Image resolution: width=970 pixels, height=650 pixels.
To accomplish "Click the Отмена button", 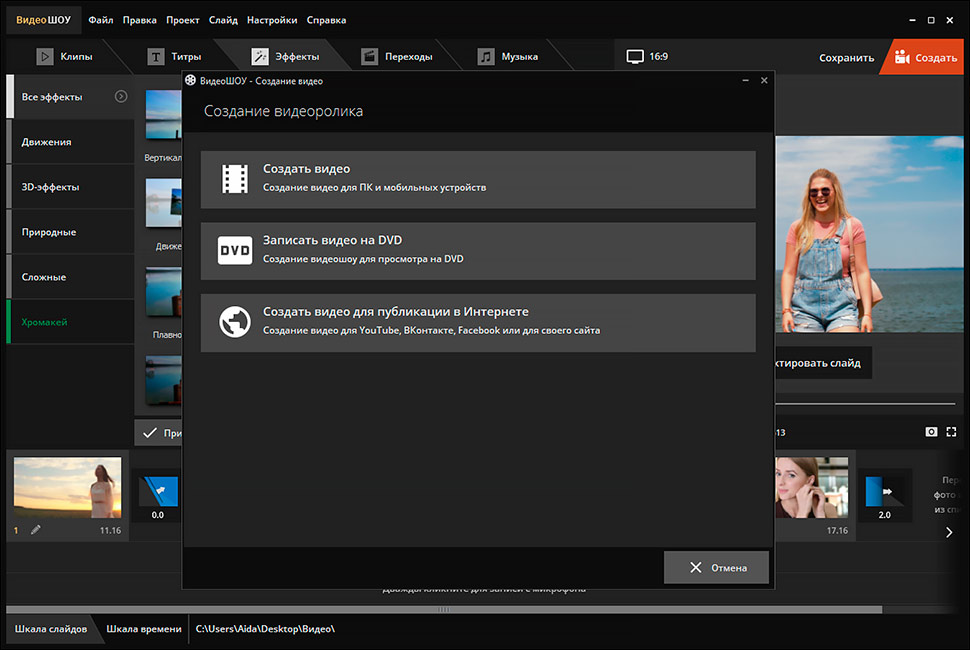I will pyautogui.click(x=716, y=567).
